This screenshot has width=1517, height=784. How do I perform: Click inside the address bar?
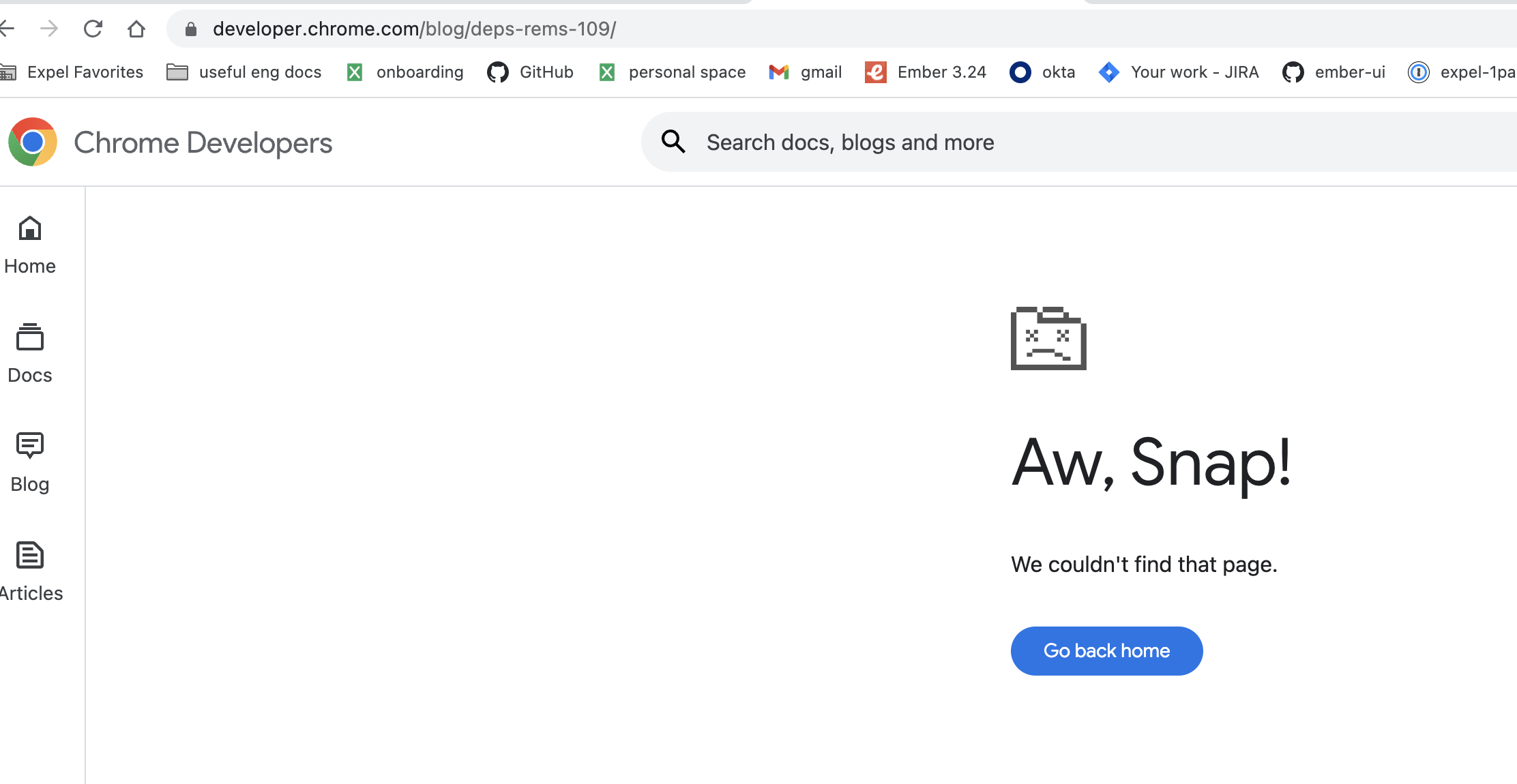tap(477, 29)
